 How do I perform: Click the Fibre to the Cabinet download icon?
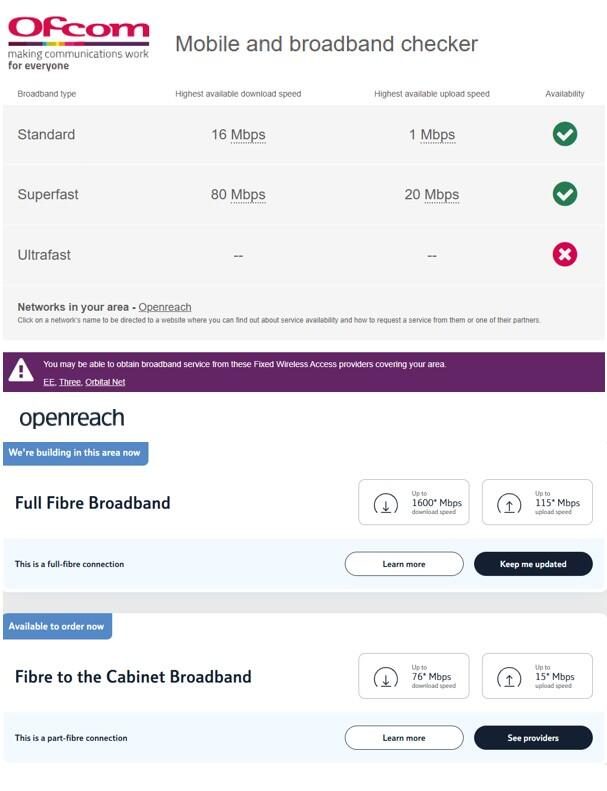[x=385, y=679]
